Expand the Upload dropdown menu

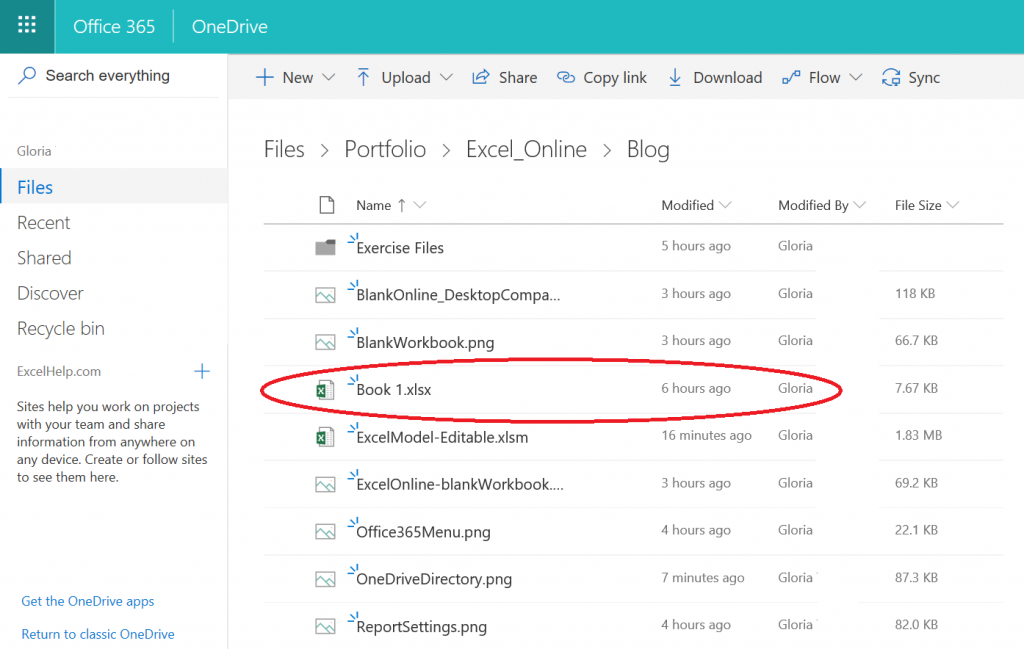tap(404, 78)
